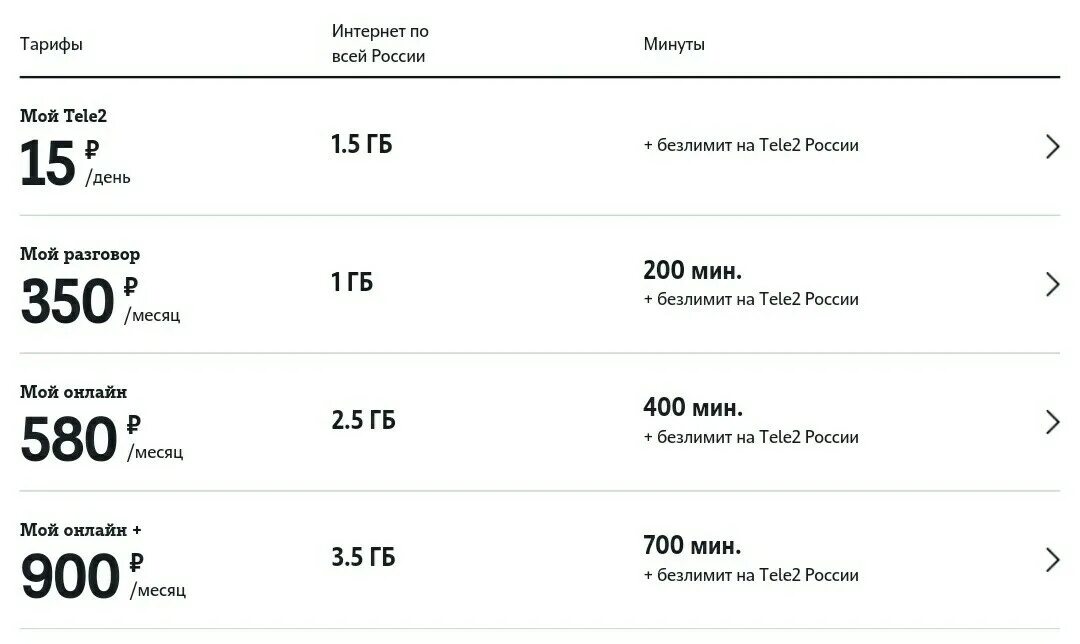
Task: Expand the Мой разговор tariff arrow
Action: click(1052, 285)
